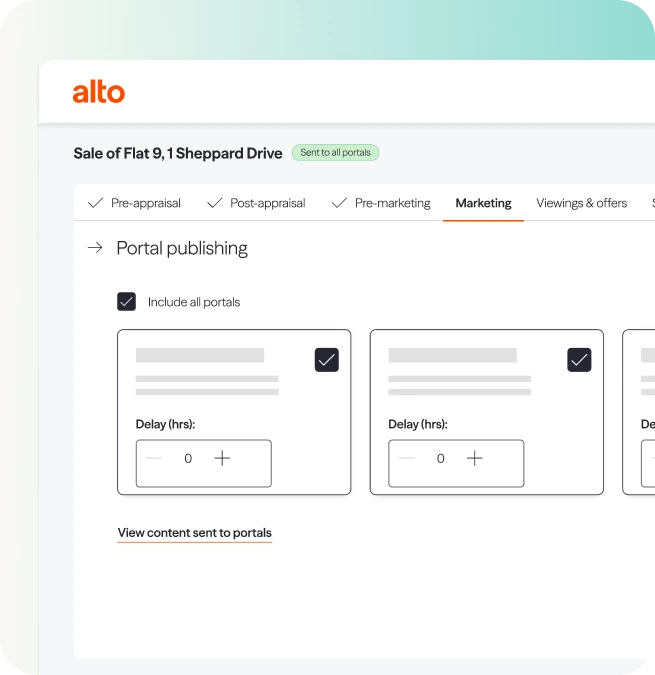Switch to the Marketing tab
The height and width of the screenshot is (675, 655).
tap(483, 203)
